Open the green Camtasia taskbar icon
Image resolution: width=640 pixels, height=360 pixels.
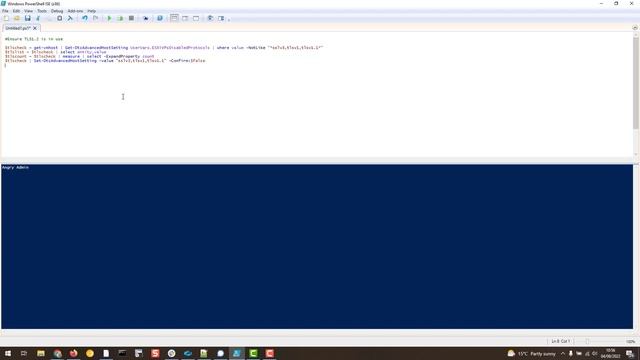pyautogui.click(x=253, y=353)
